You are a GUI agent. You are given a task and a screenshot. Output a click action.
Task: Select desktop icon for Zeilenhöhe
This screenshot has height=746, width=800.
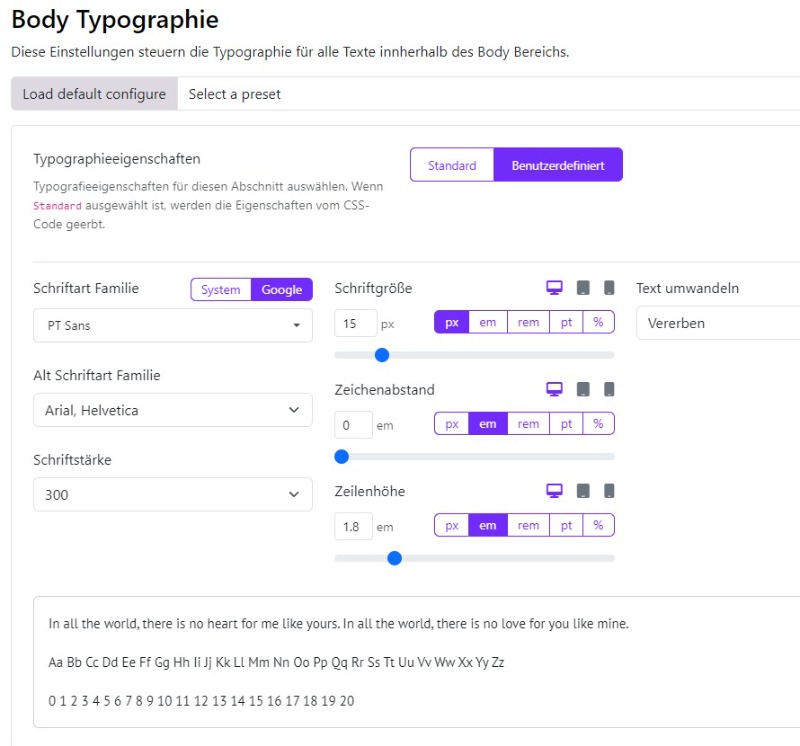(x=555, y=491)
